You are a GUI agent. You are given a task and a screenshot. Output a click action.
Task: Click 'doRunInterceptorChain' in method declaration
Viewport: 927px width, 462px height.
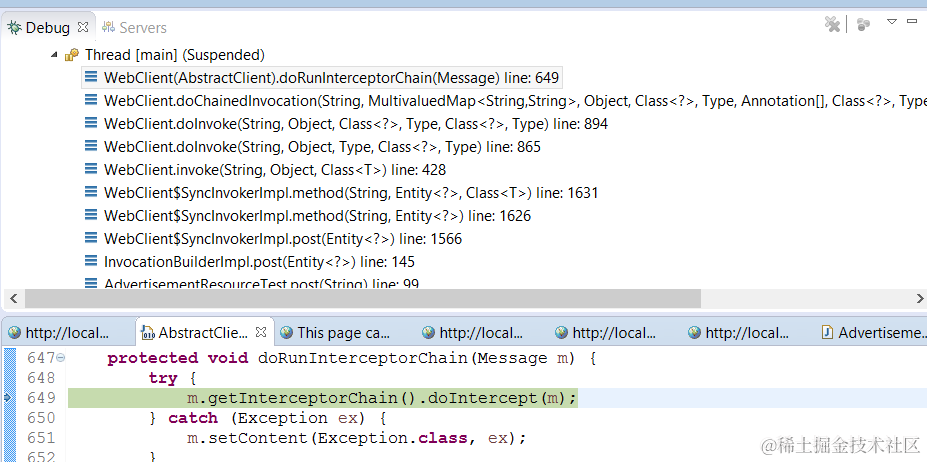click(x=364, y=358)
